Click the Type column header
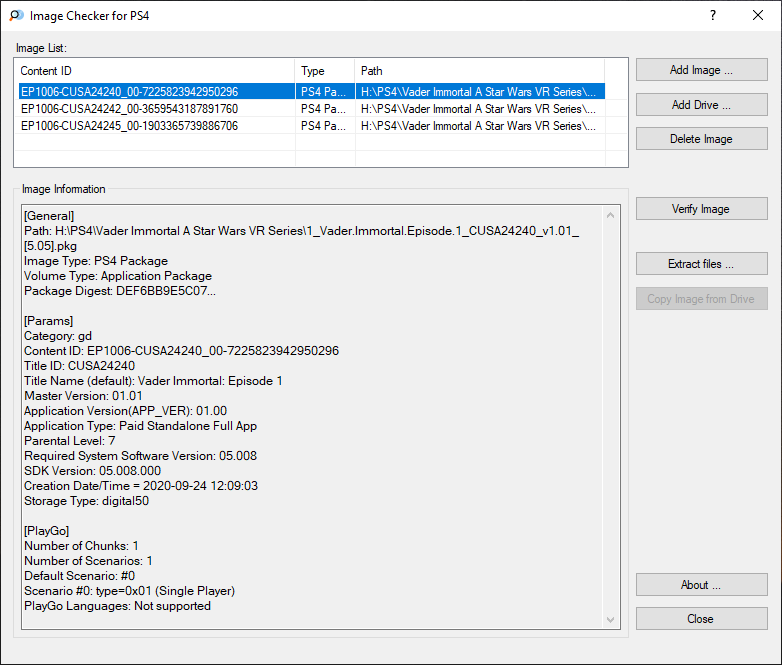The height and width of the screenshot is (665, 782). tap(325, 71)
